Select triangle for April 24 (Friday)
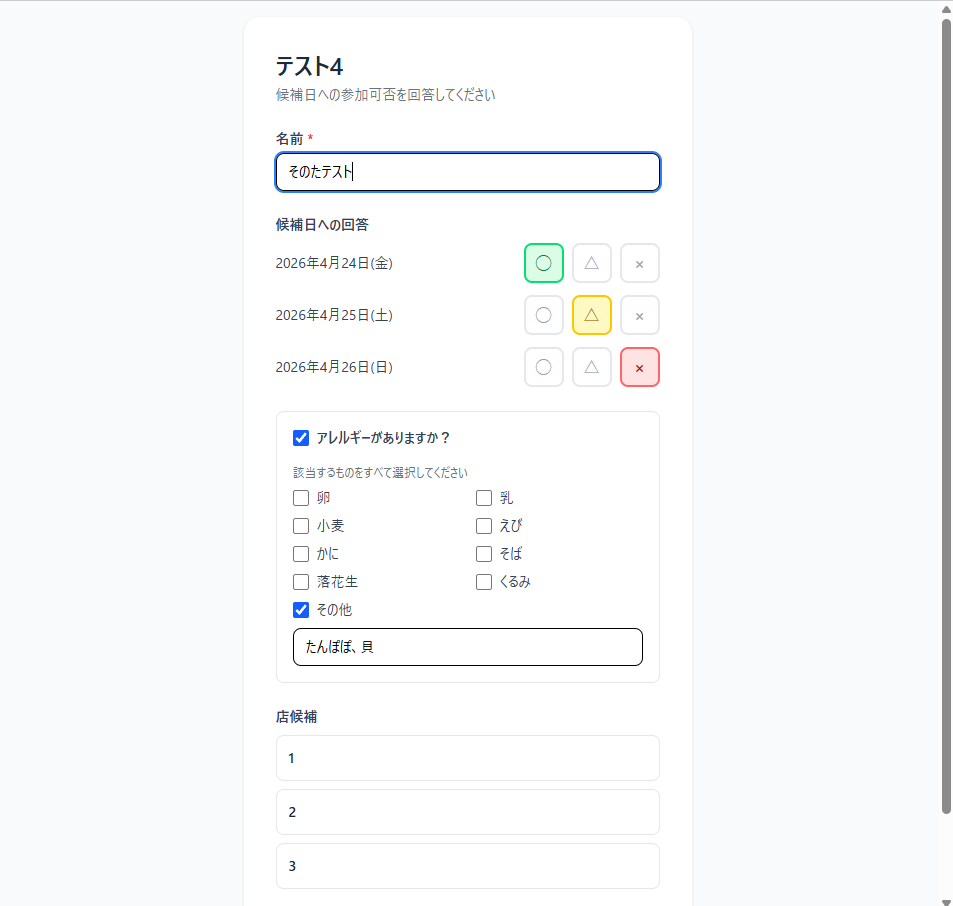This screenshot has height=906, width=953. click(x=592, y=263)
